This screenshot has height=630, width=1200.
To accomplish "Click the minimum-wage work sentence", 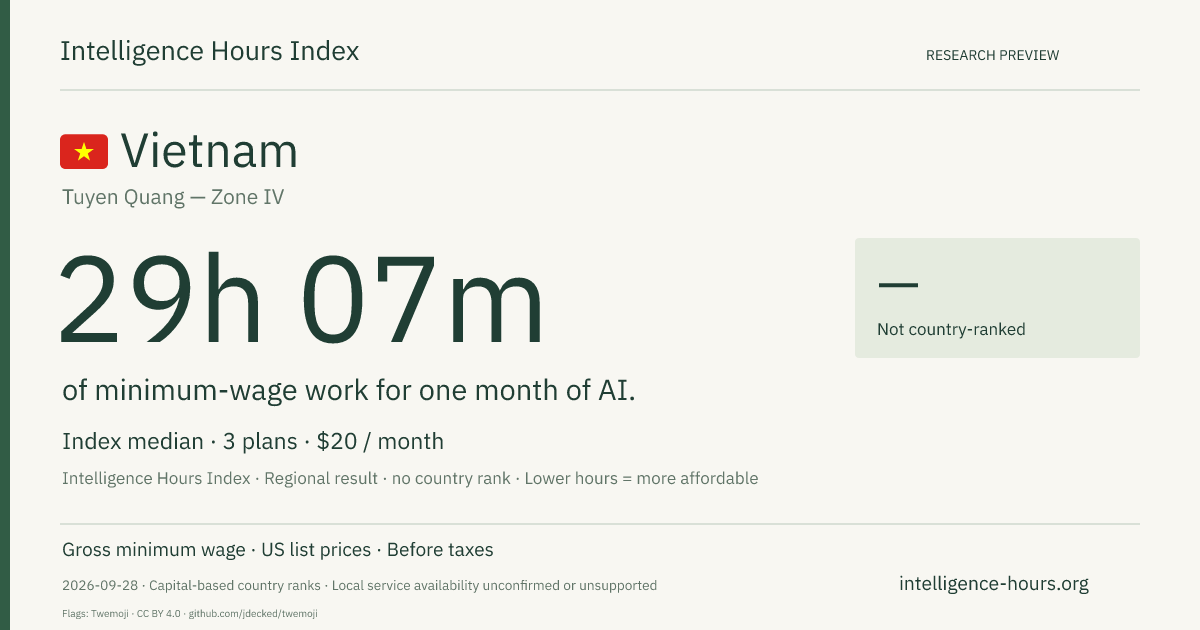I will coord(349,390).
